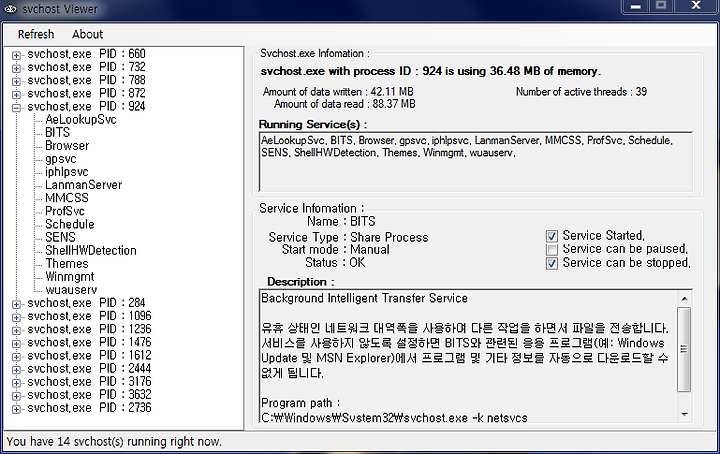The height and width of the screenshot is (454, 720).
Task: Minimize the svchost Viewer window
Action: click(x=636, y=6)
